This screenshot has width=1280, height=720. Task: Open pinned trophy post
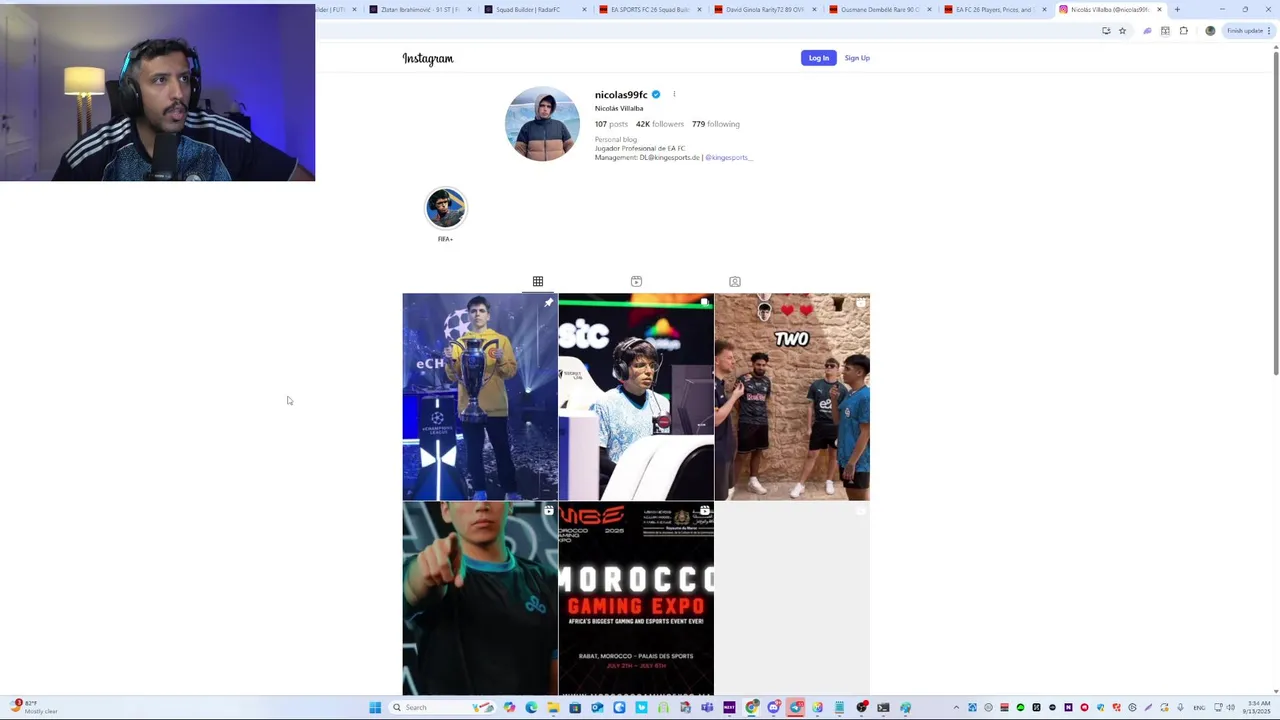click(x=480, y=396)
